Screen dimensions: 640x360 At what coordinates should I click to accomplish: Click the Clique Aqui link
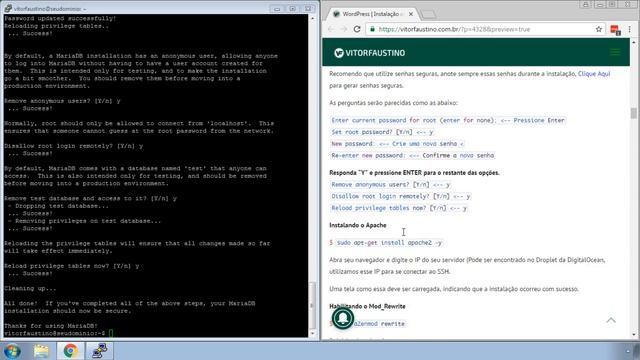coord(594,73)
